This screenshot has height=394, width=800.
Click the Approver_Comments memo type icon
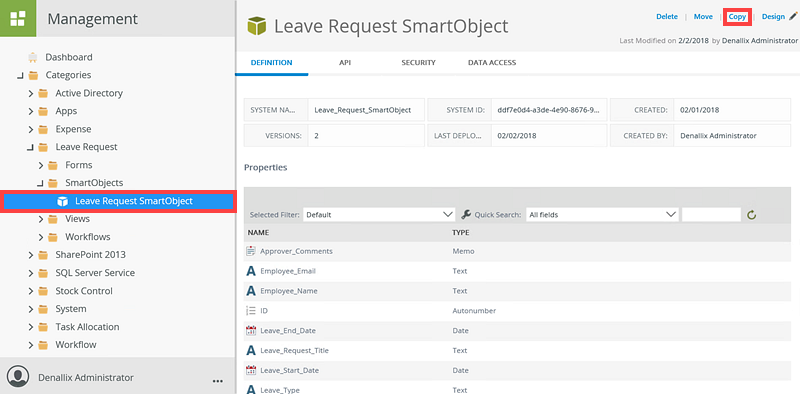pos(251,251)
